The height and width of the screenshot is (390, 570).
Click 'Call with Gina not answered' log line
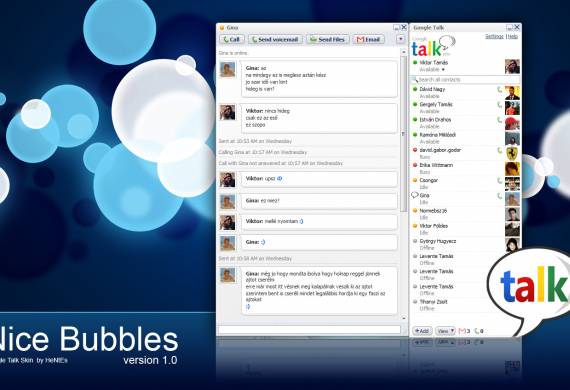(x=281, y=164)
